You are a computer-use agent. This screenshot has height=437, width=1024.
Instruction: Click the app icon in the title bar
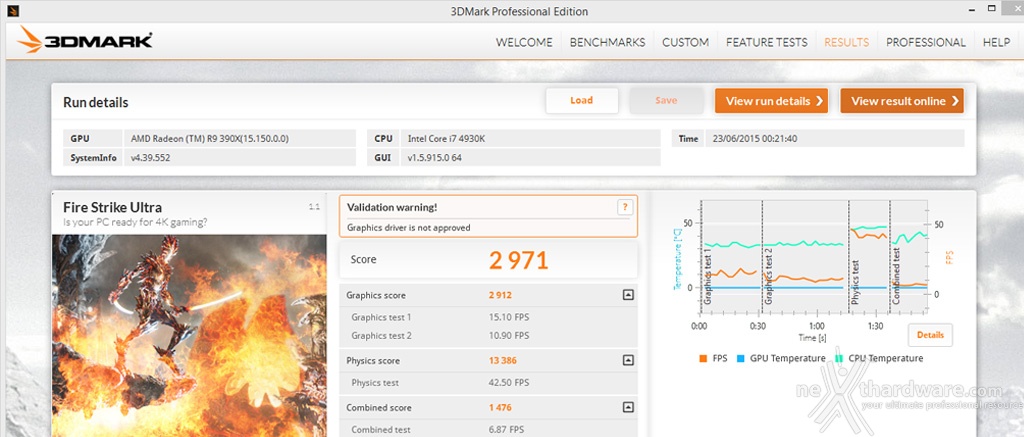point(13,10)
